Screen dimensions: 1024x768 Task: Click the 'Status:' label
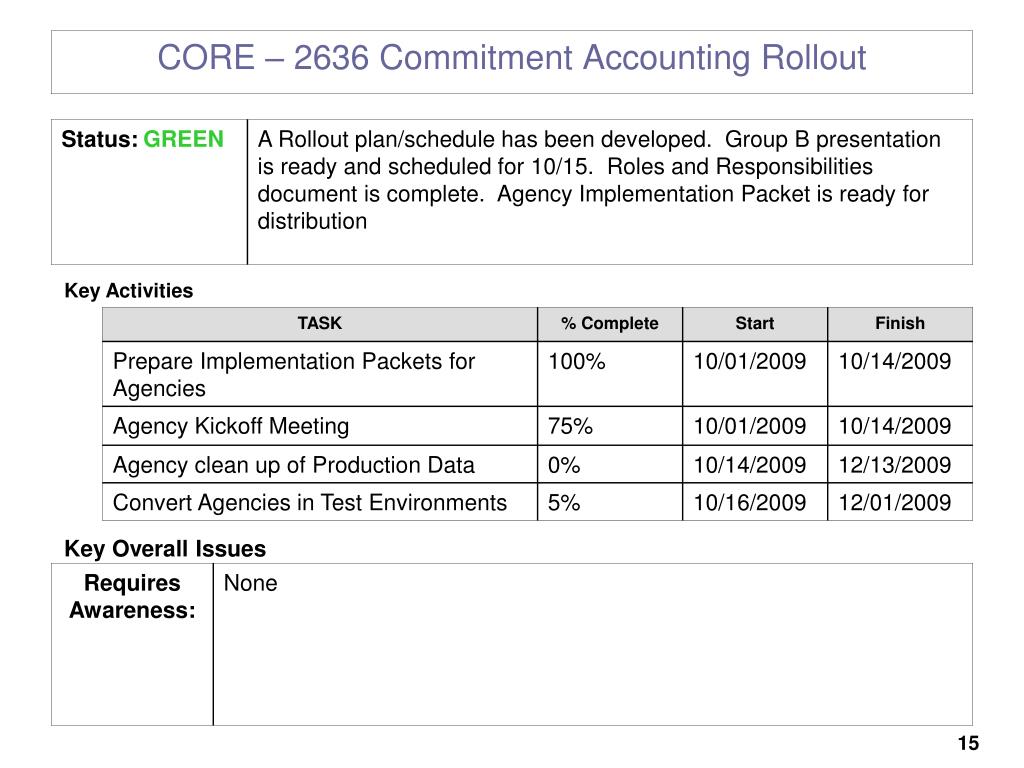[x=100, y=139]
